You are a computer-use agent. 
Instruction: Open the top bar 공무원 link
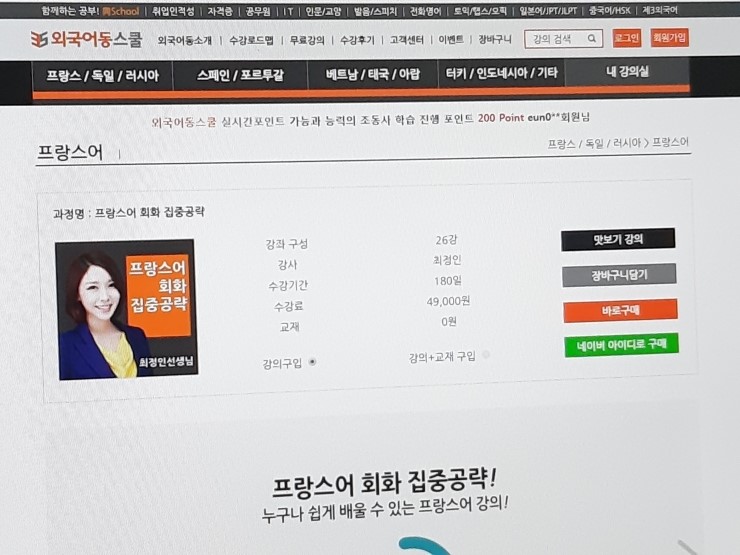pyautogui.click(x=258, y=11)
